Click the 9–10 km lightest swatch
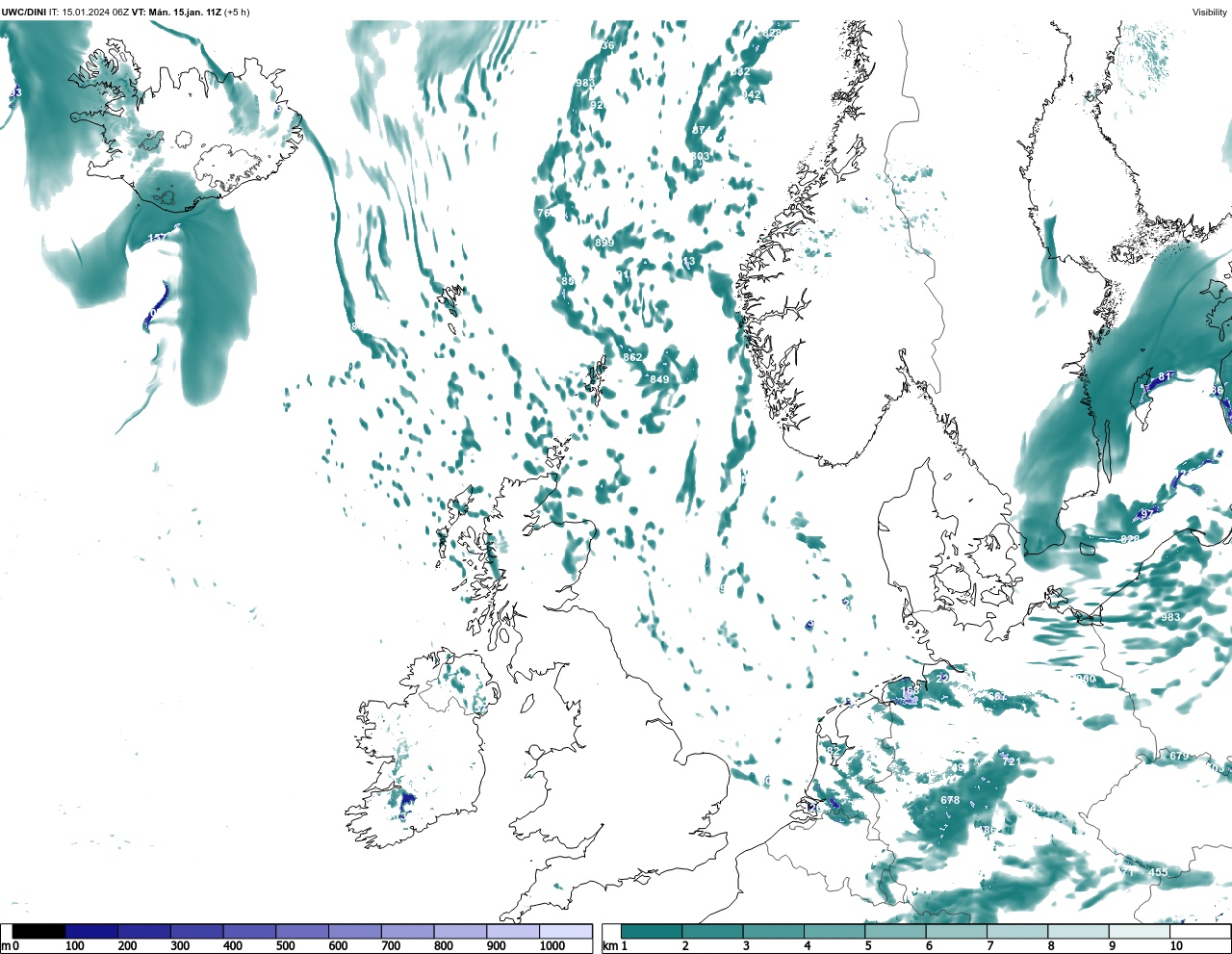 [1139, 932]
